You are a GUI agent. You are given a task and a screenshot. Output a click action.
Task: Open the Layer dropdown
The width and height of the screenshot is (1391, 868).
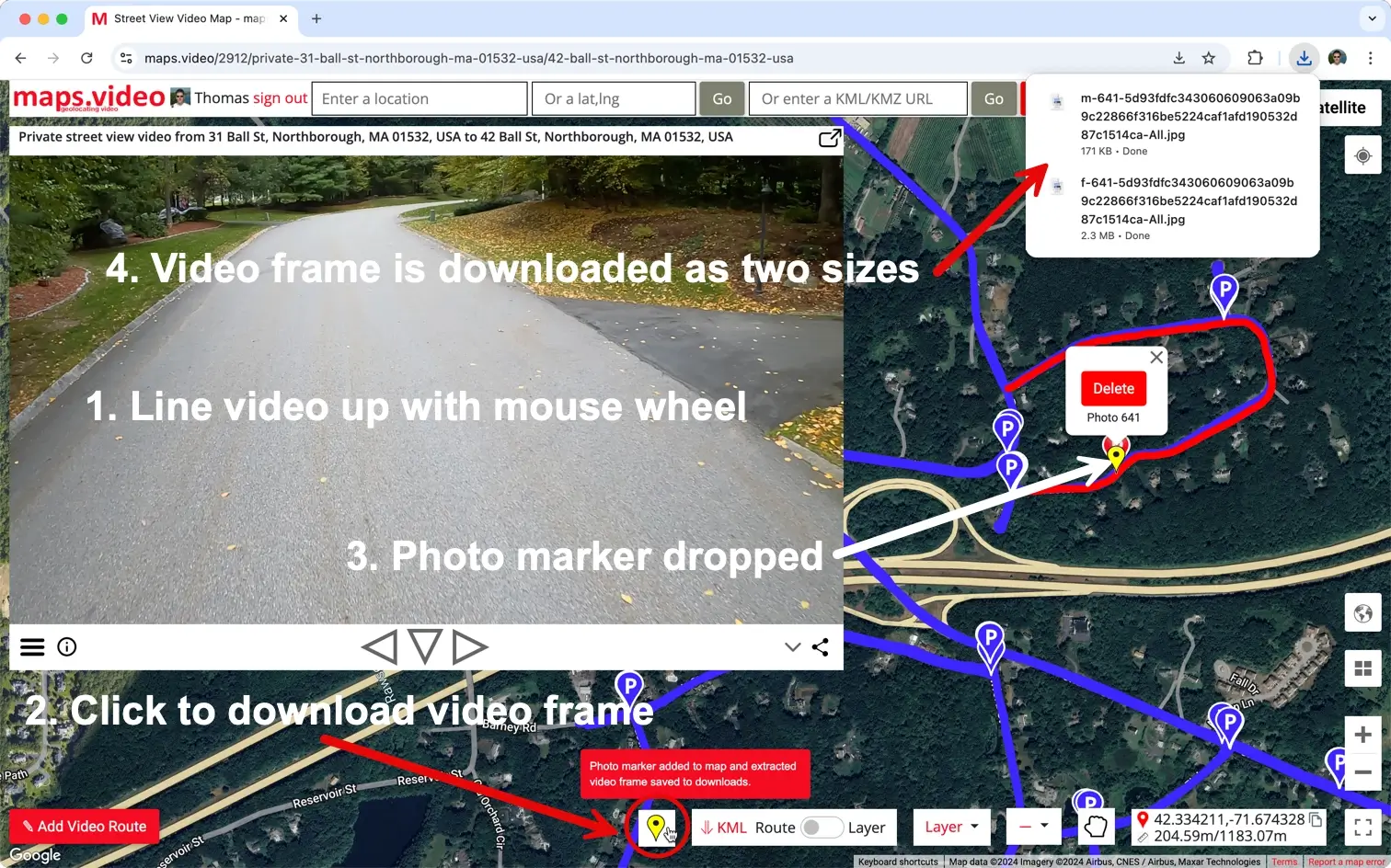pos(951,827)
